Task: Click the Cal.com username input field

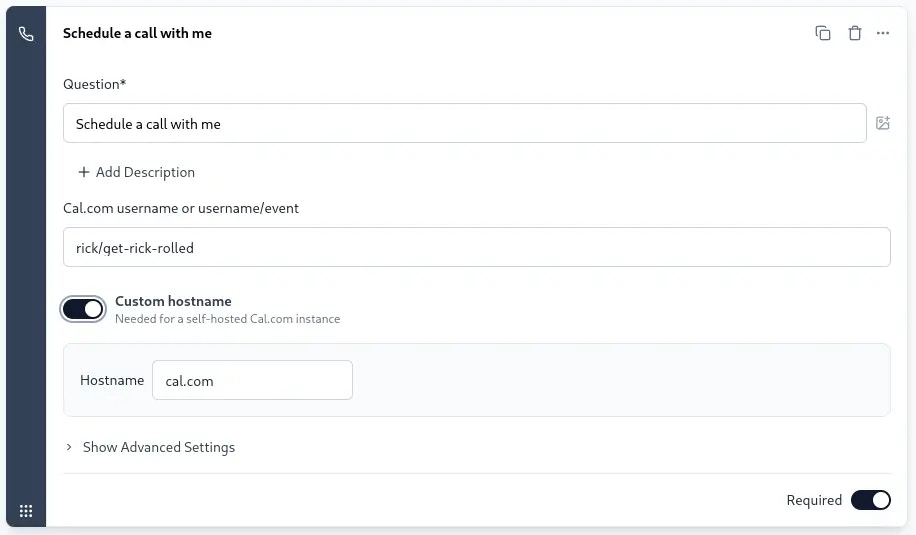Action: [476, 248]
